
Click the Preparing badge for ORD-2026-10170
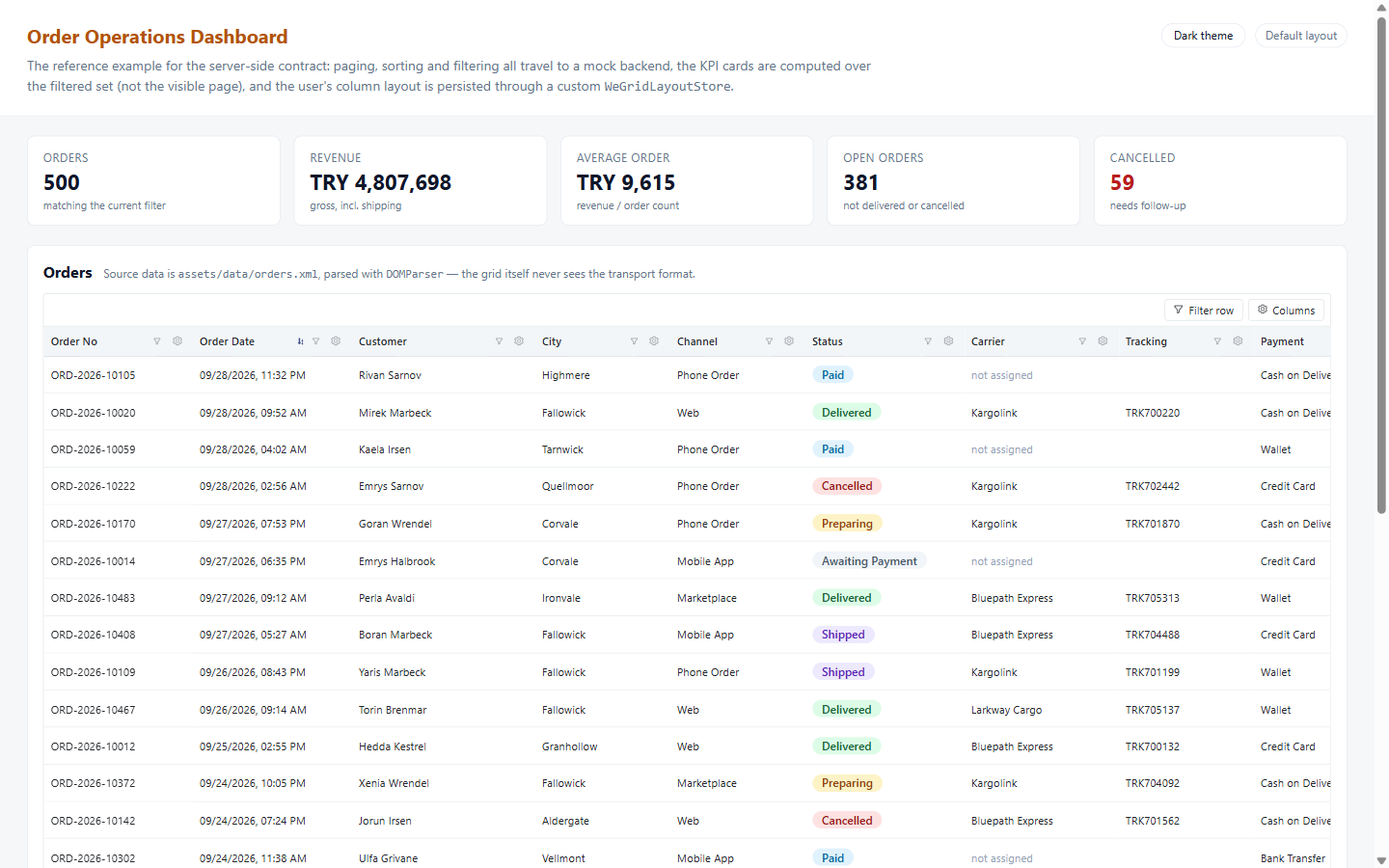tap(847, 524)
